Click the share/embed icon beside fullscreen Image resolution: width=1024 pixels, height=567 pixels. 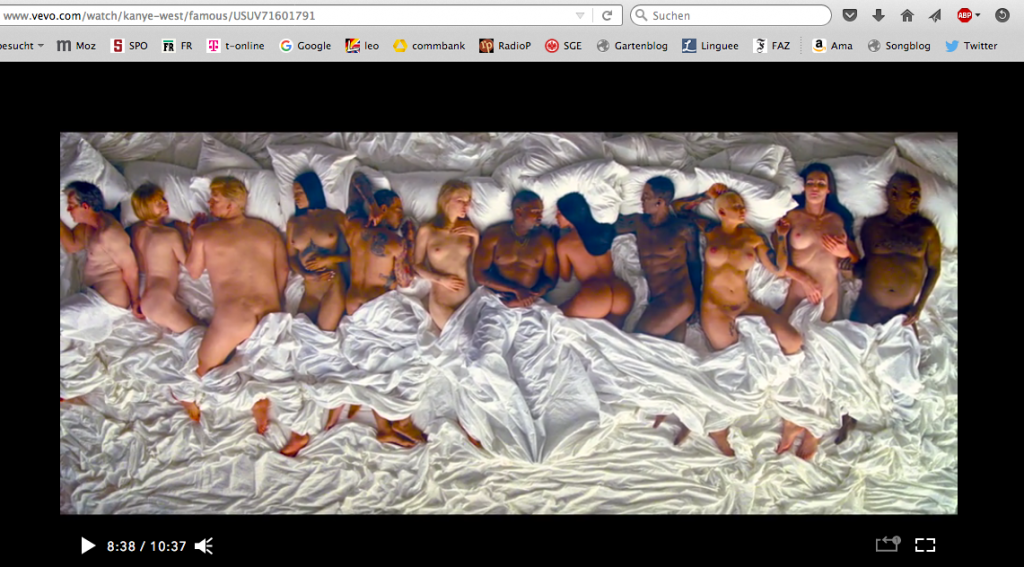888,543
